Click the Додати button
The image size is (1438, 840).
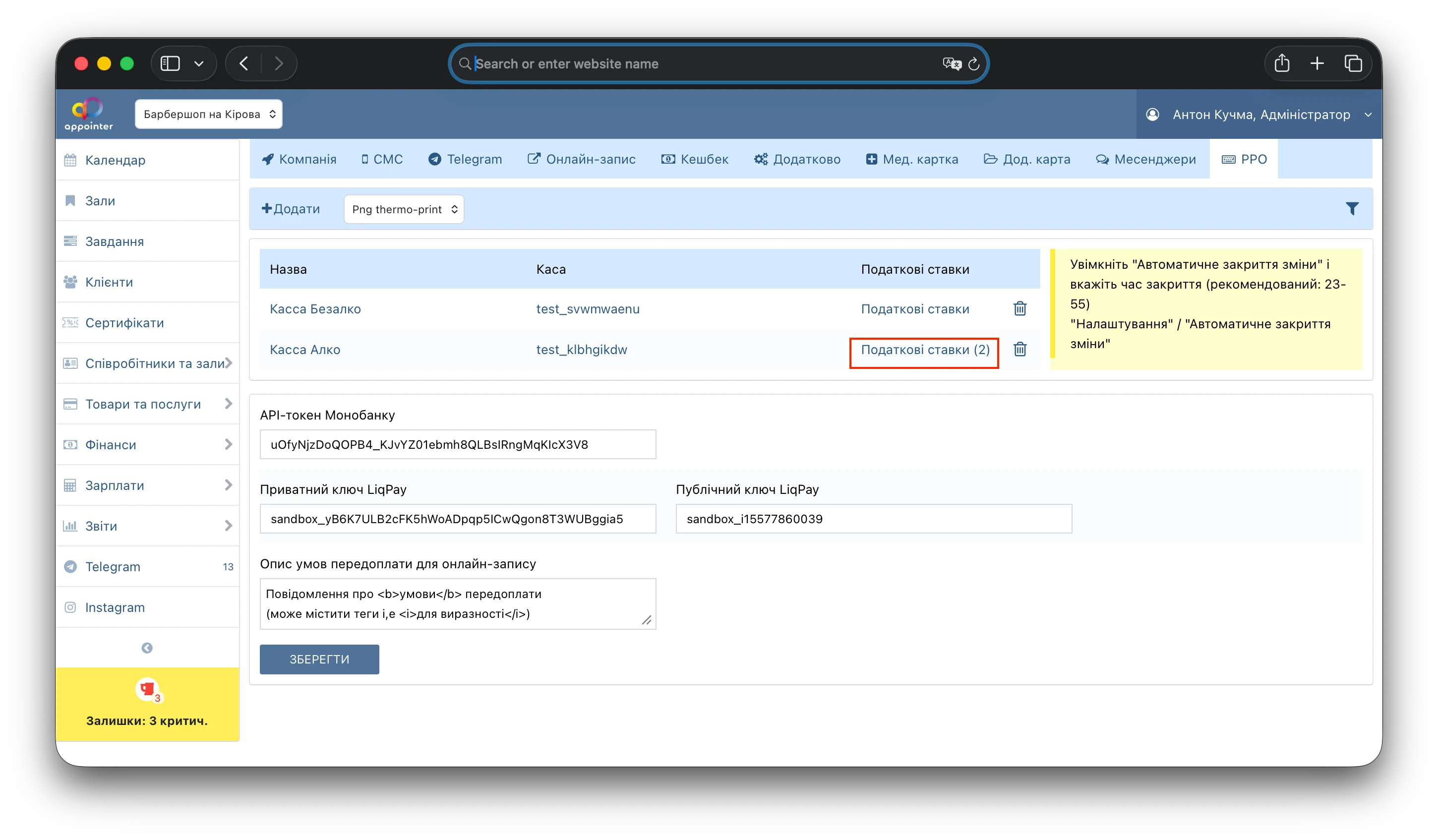coord(291,209)
